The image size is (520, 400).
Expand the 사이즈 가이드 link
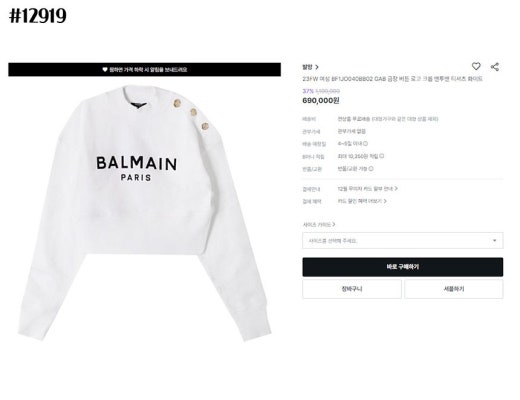click(x=319, y=225)
